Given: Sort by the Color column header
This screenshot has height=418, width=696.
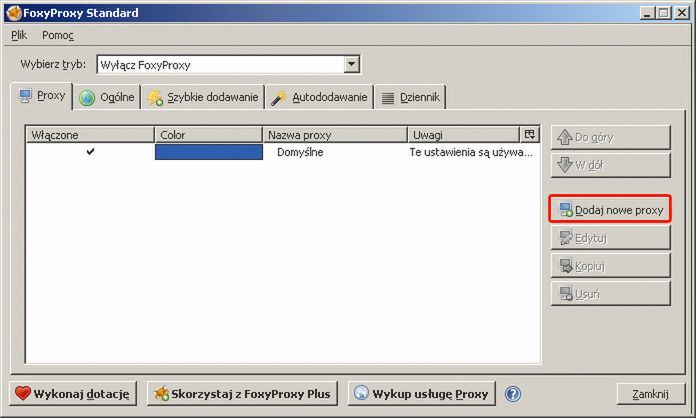Looking at the screenshot, I should [208, 135].
